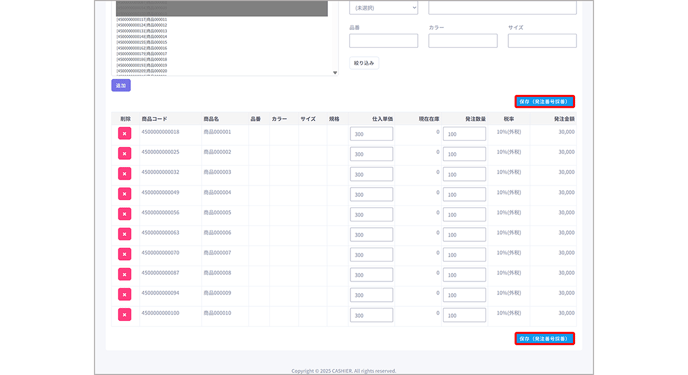This screenshot has width=688, height=375.
Task: Select 商品000012 in the product list
Action: click(142, 25)
